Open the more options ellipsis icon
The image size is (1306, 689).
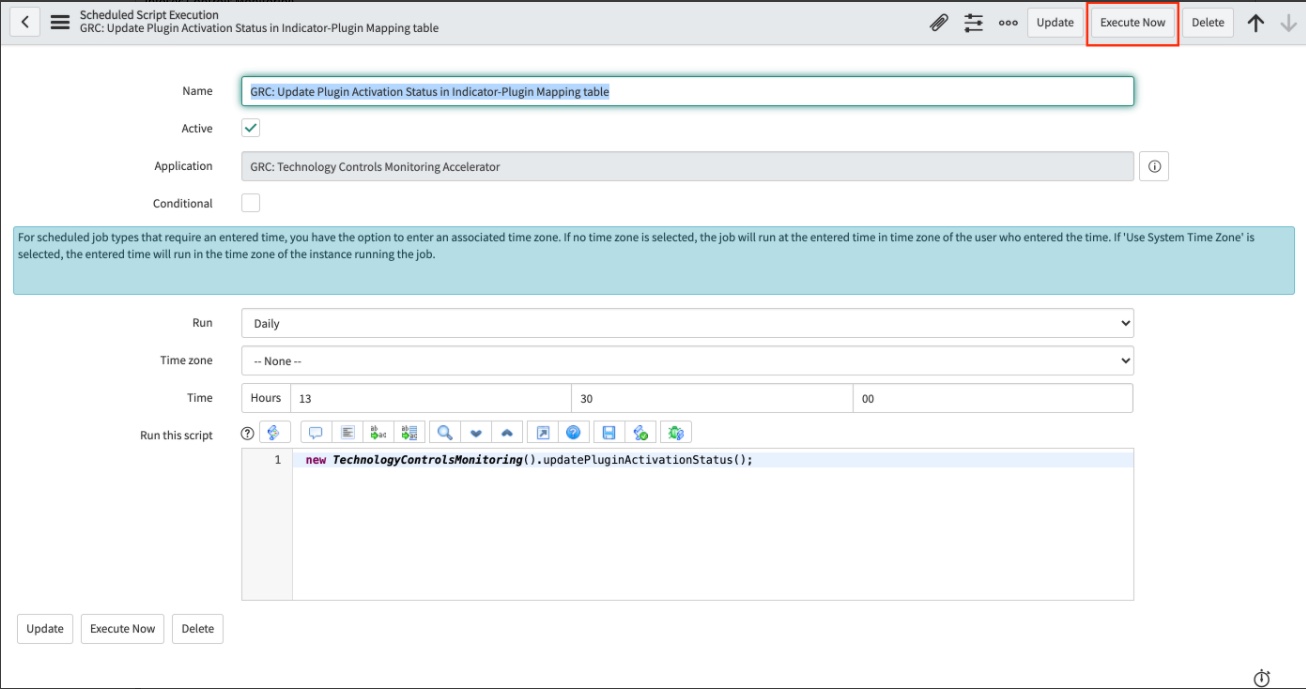(1008, 22)
